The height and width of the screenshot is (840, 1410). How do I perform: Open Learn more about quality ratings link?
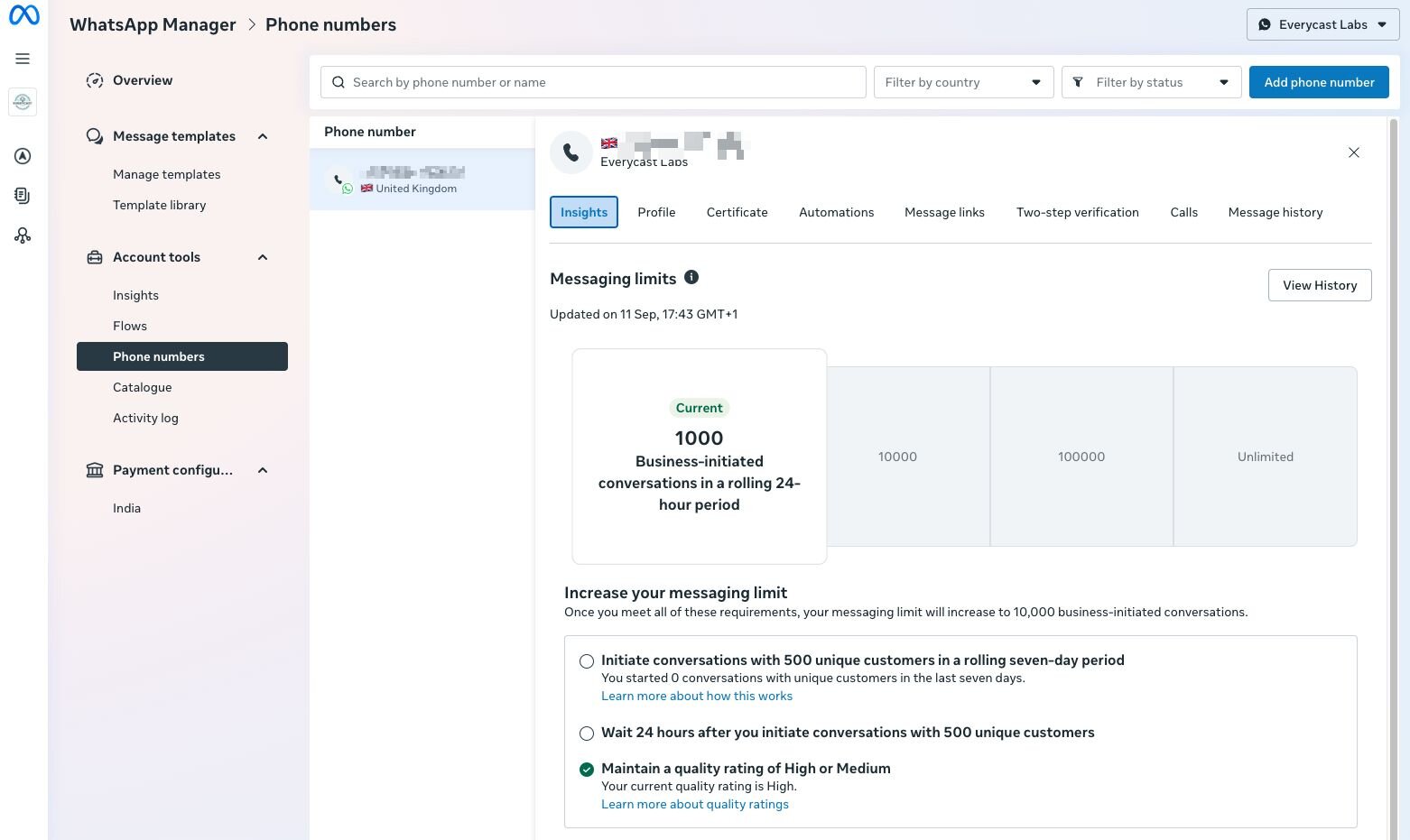[694, 804]
